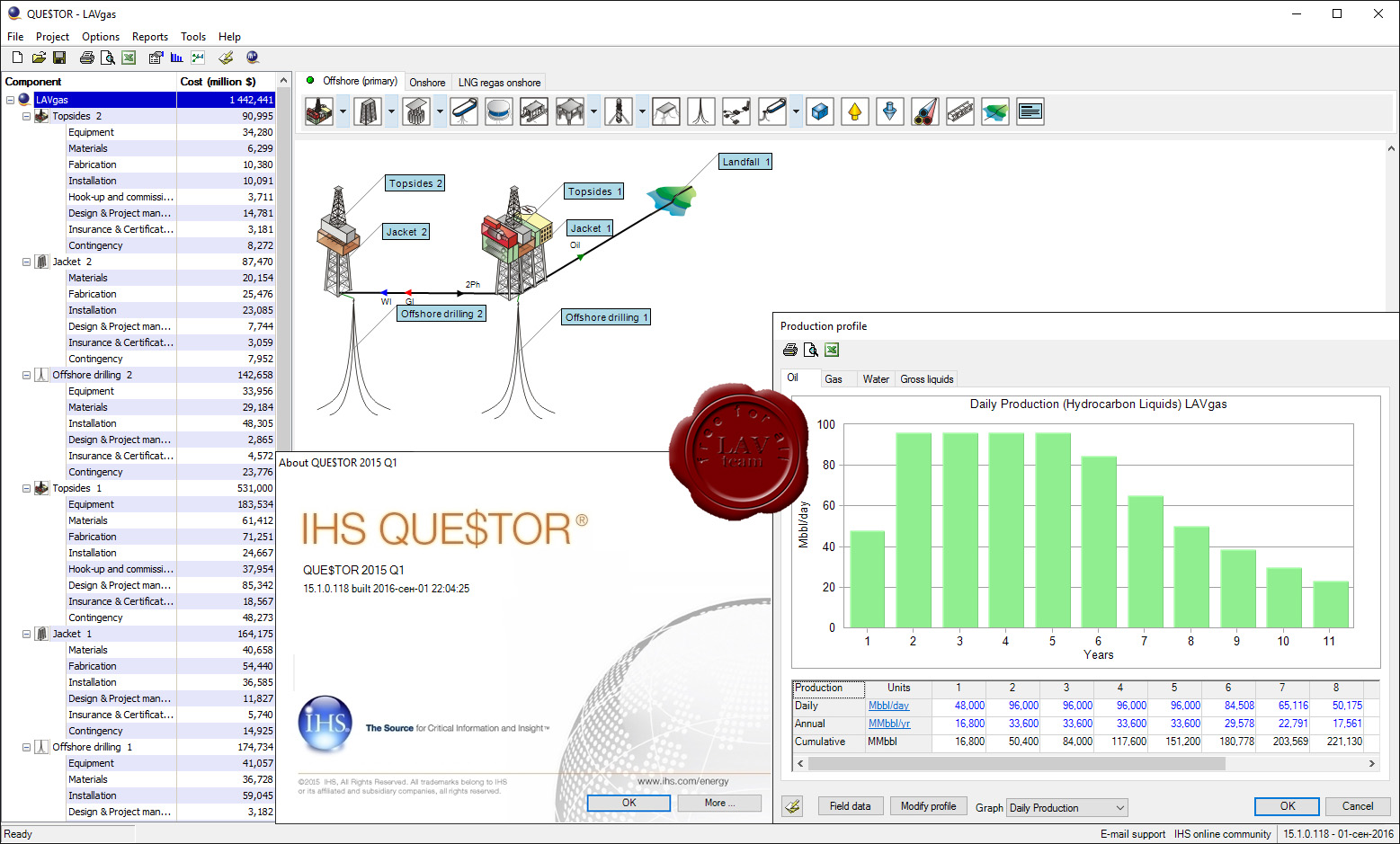Click Cancel in the Production profile dialog
Viewport: 1400px width, 844px height.
[x=1358, y=806]
